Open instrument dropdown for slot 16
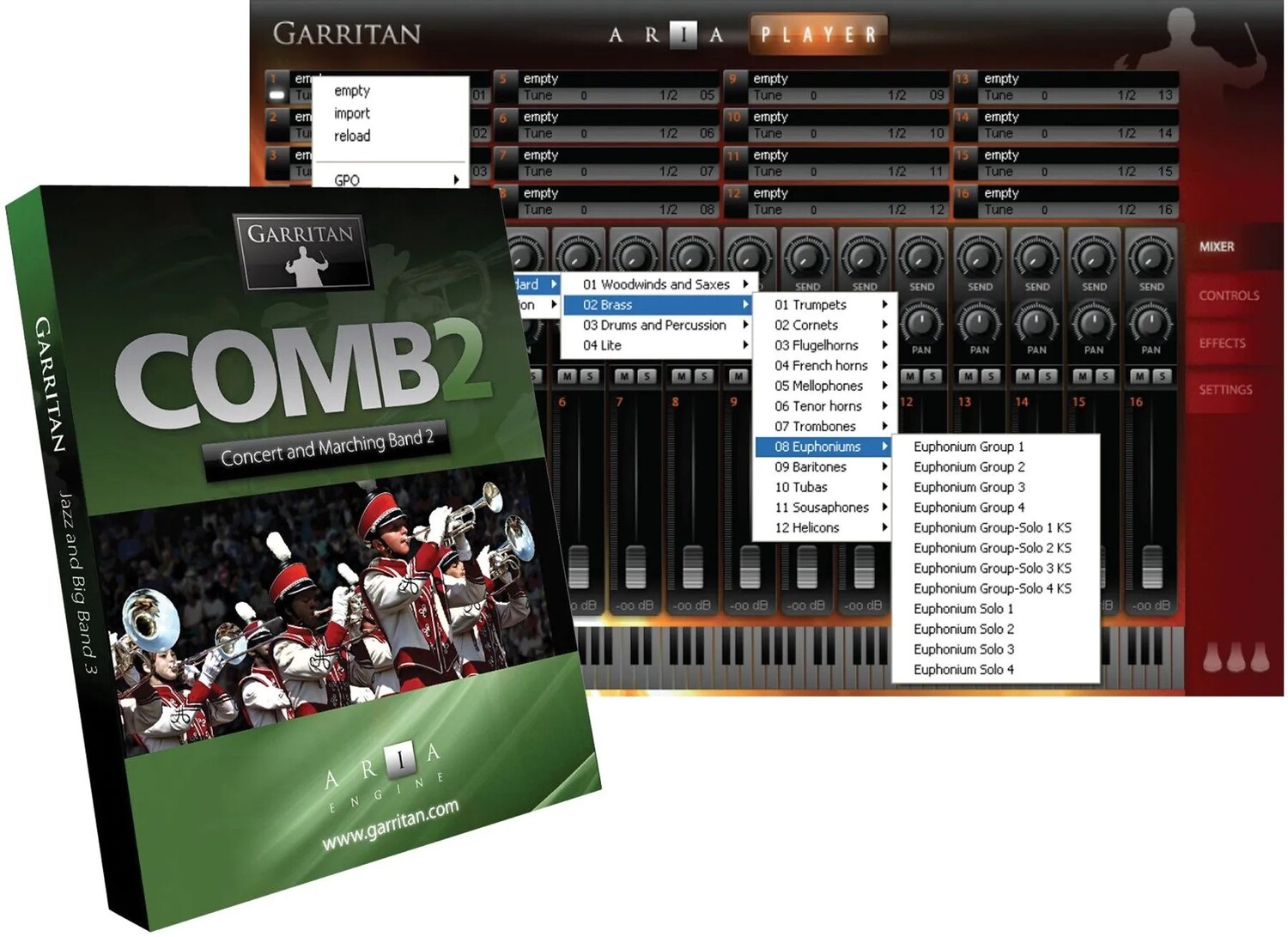The image size is (1288, 937). [x=1078, y=193]
